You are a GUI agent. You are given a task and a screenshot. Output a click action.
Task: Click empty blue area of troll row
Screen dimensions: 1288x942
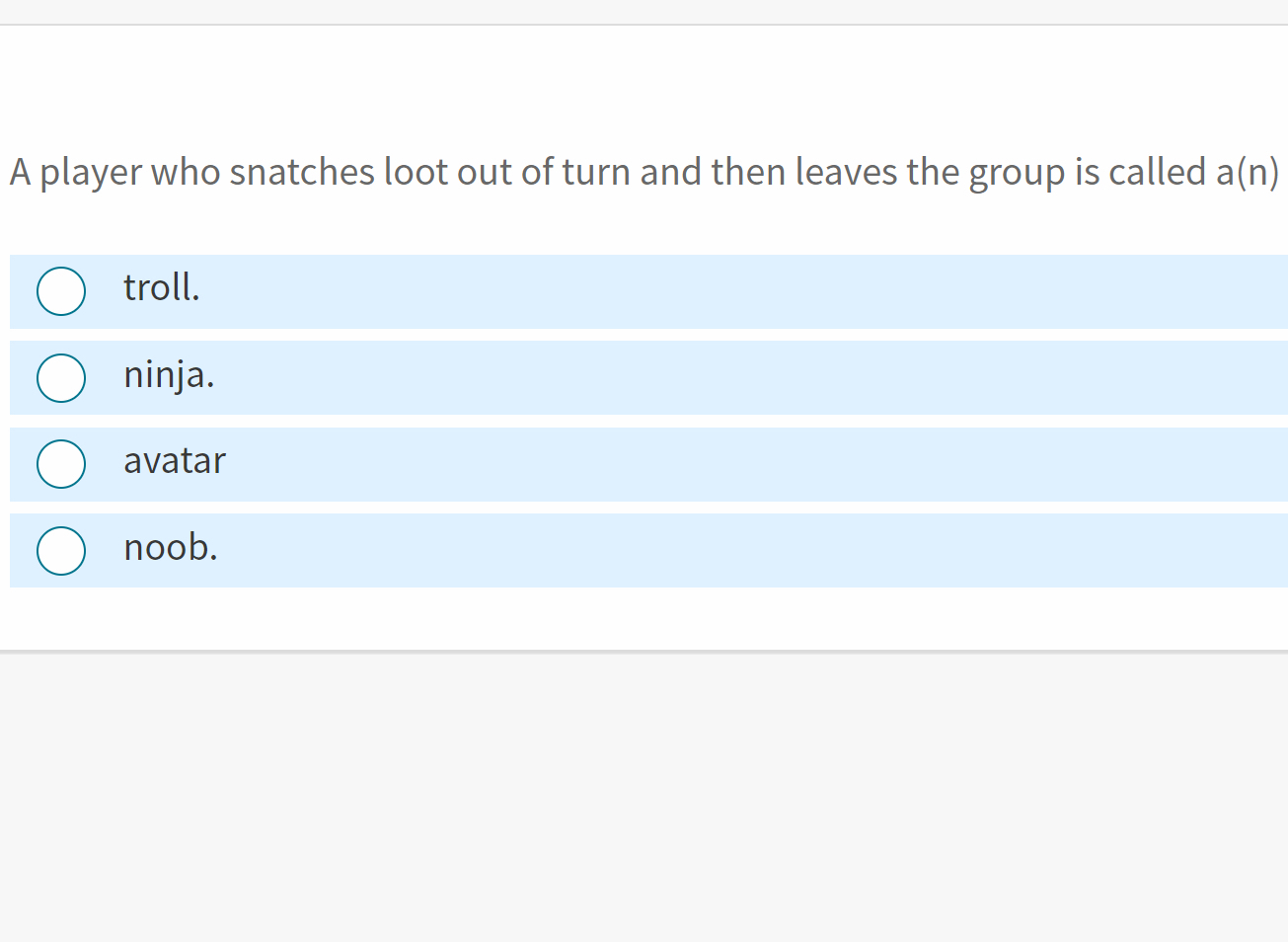740,291
